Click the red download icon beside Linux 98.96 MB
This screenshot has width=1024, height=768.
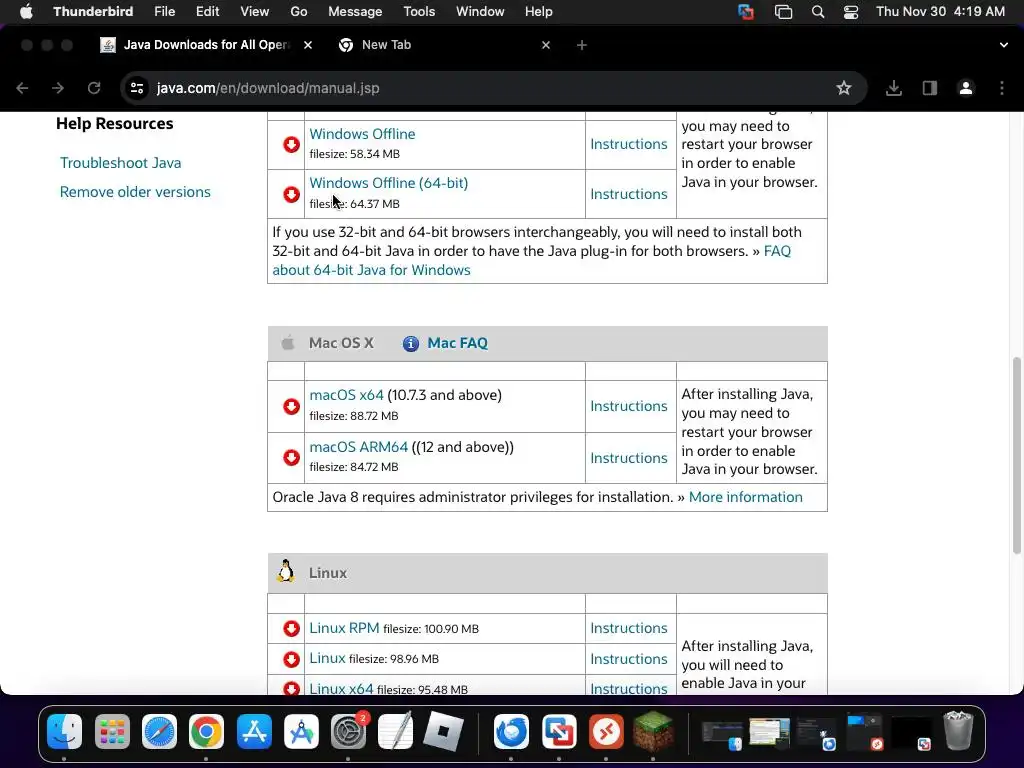tap(291, 659)
